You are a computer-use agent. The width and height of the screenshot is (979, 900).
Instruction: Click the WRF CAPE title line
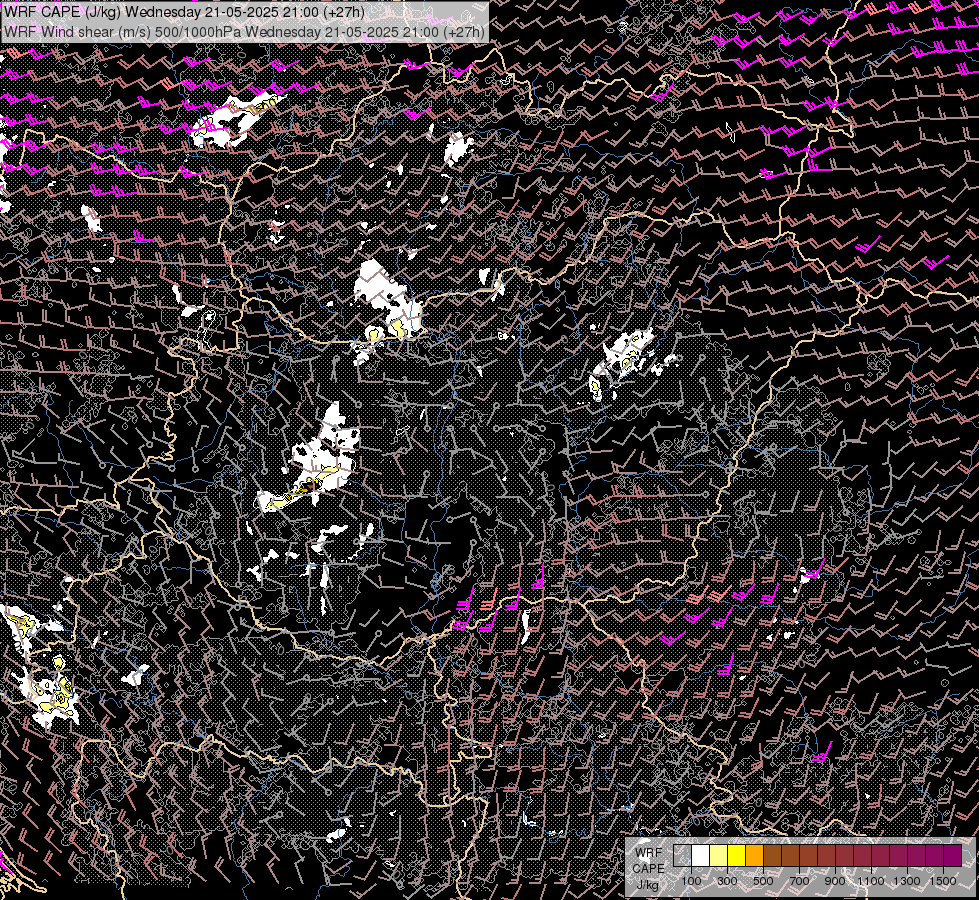pos(184,12)
